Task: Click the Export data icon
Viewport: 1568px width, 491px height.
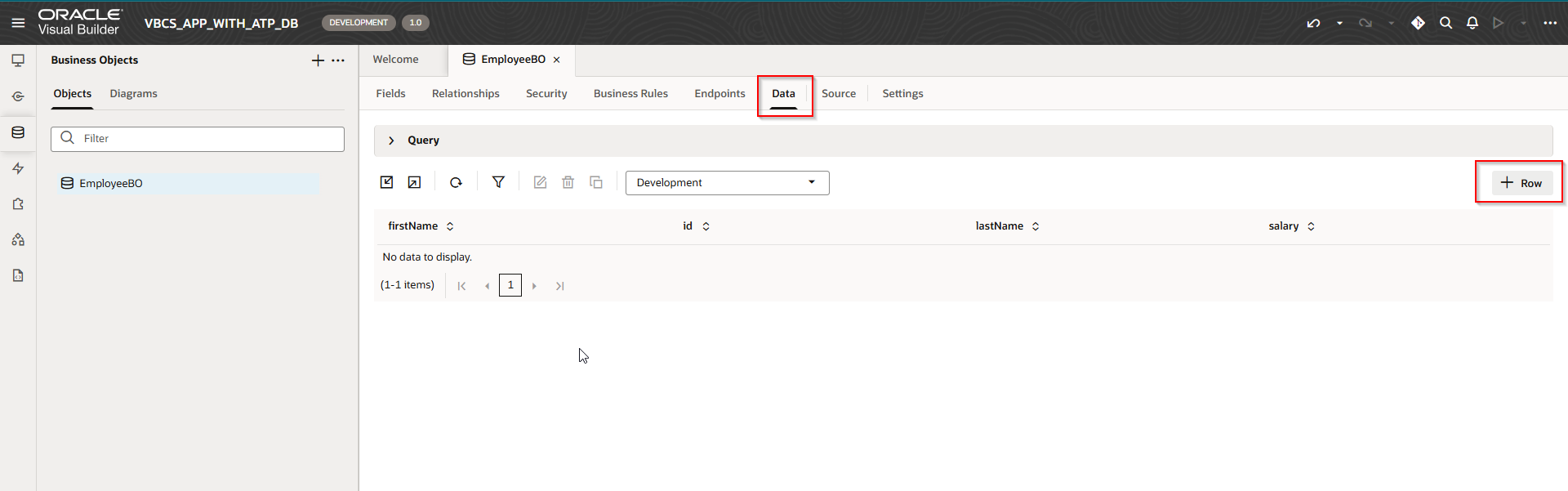Action: click(x=415, y=182)
